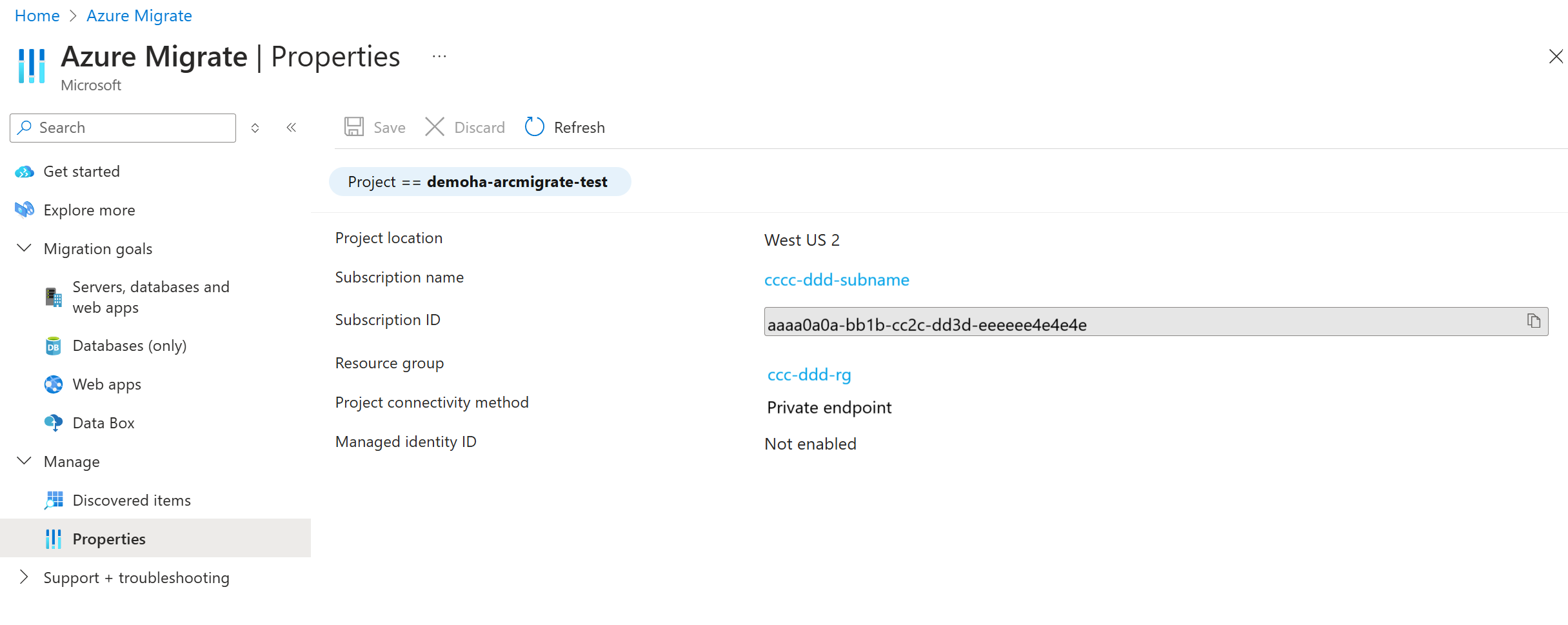Click the Discovered items icon

(54, 500)
